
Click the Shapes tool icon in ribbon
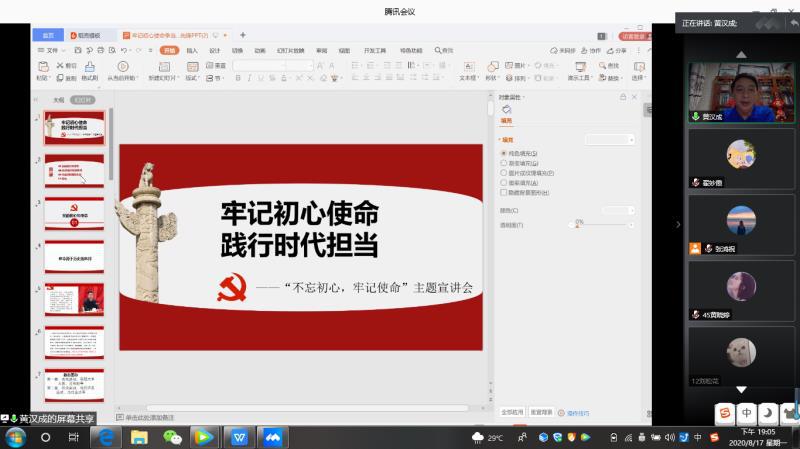(491, 67)
